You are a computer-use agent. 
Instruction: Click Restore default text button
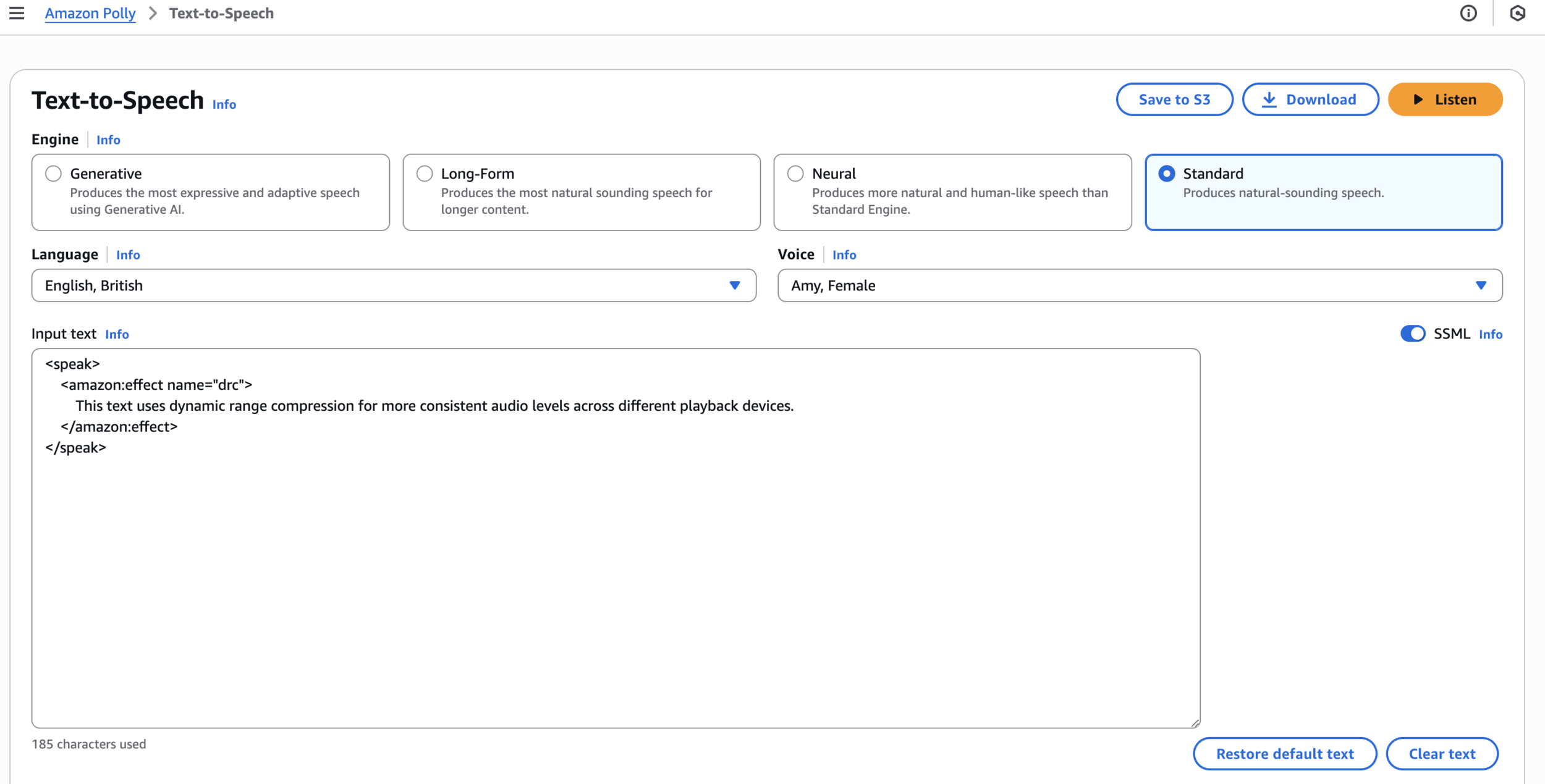[x=1284, y=754]
